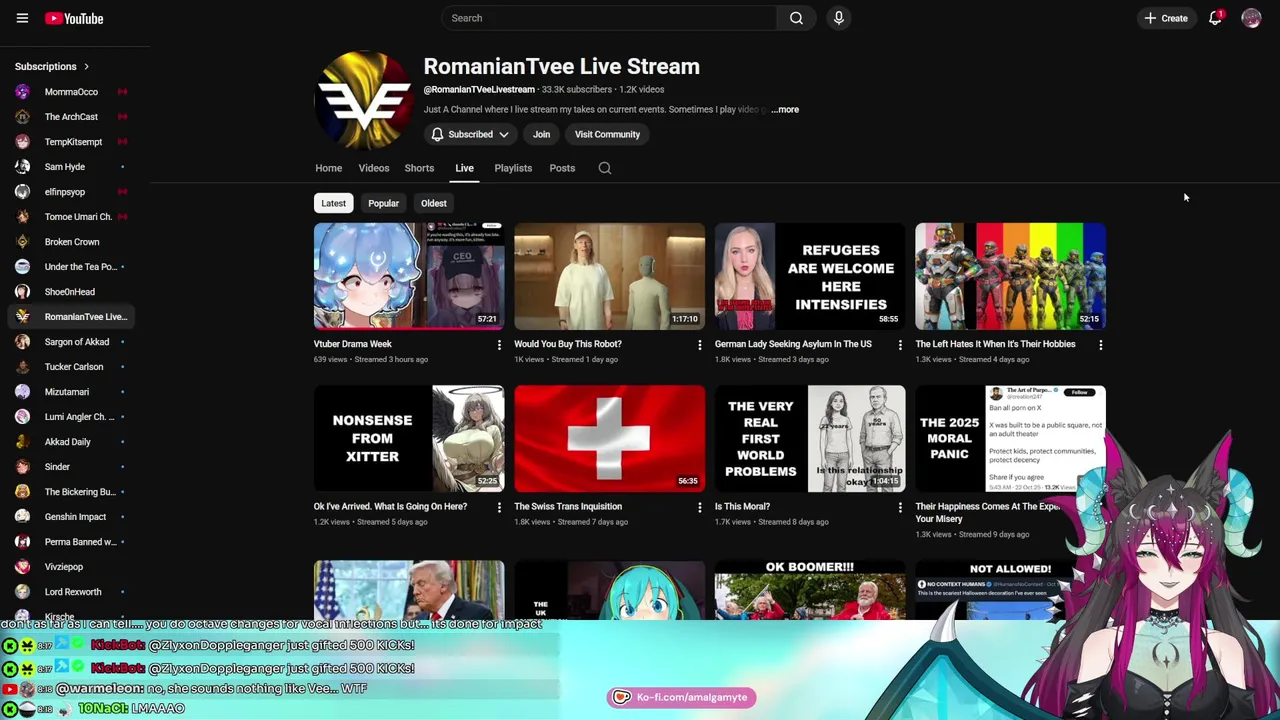Image resolution: width=1280 pixels, height=720 pixels.
Task: Open account avatar menu
Action: coord(1251,18)
